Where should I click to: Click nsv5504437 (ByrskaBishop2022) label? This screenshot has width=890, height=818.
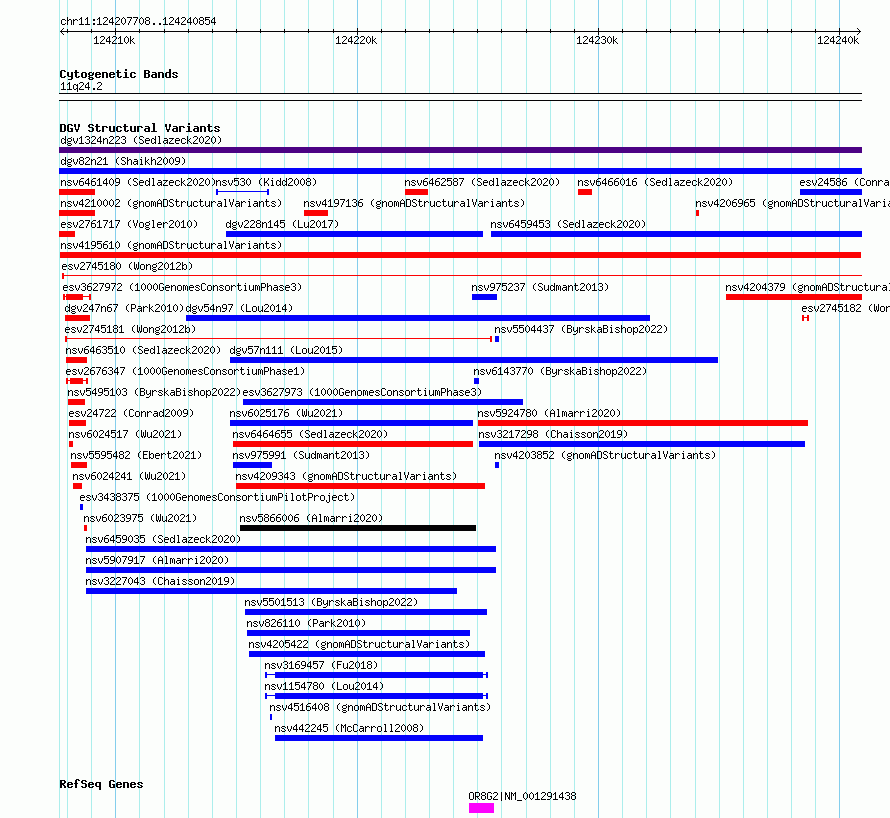point(581,329)
